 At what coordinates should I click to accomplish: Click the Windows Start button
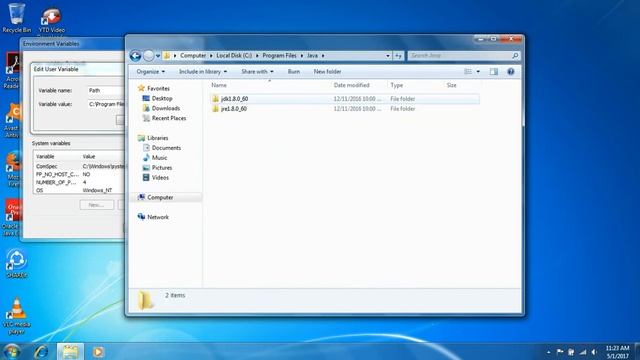[x=11, y=351]
